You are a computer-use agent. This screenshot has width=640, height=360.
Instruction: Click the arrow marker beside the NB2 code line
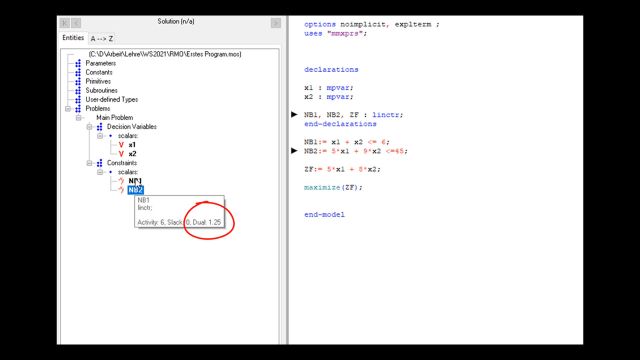click(x=294, y=151)
